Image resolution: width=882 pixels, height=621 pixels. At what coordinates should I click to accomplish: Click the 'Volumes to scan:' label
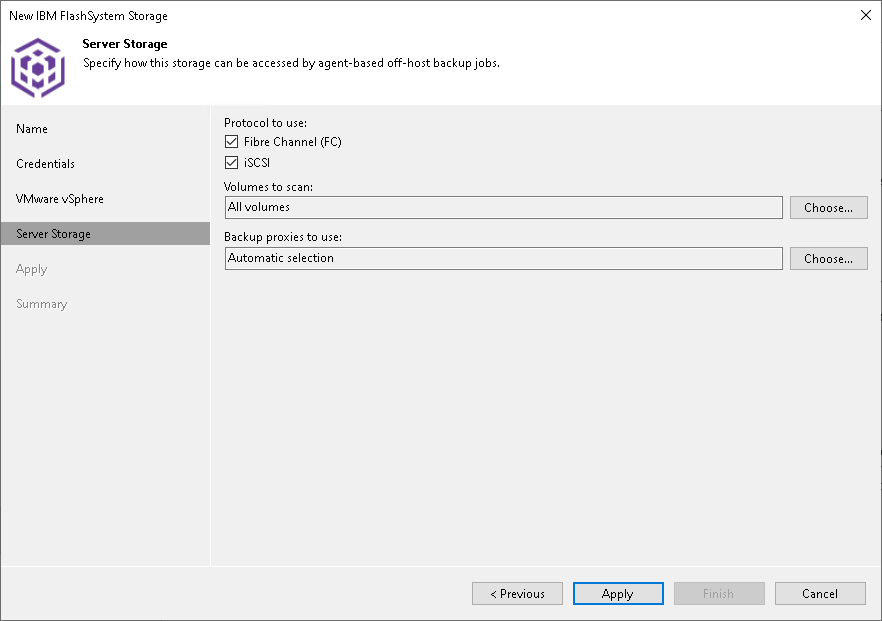tap(268, 187)
